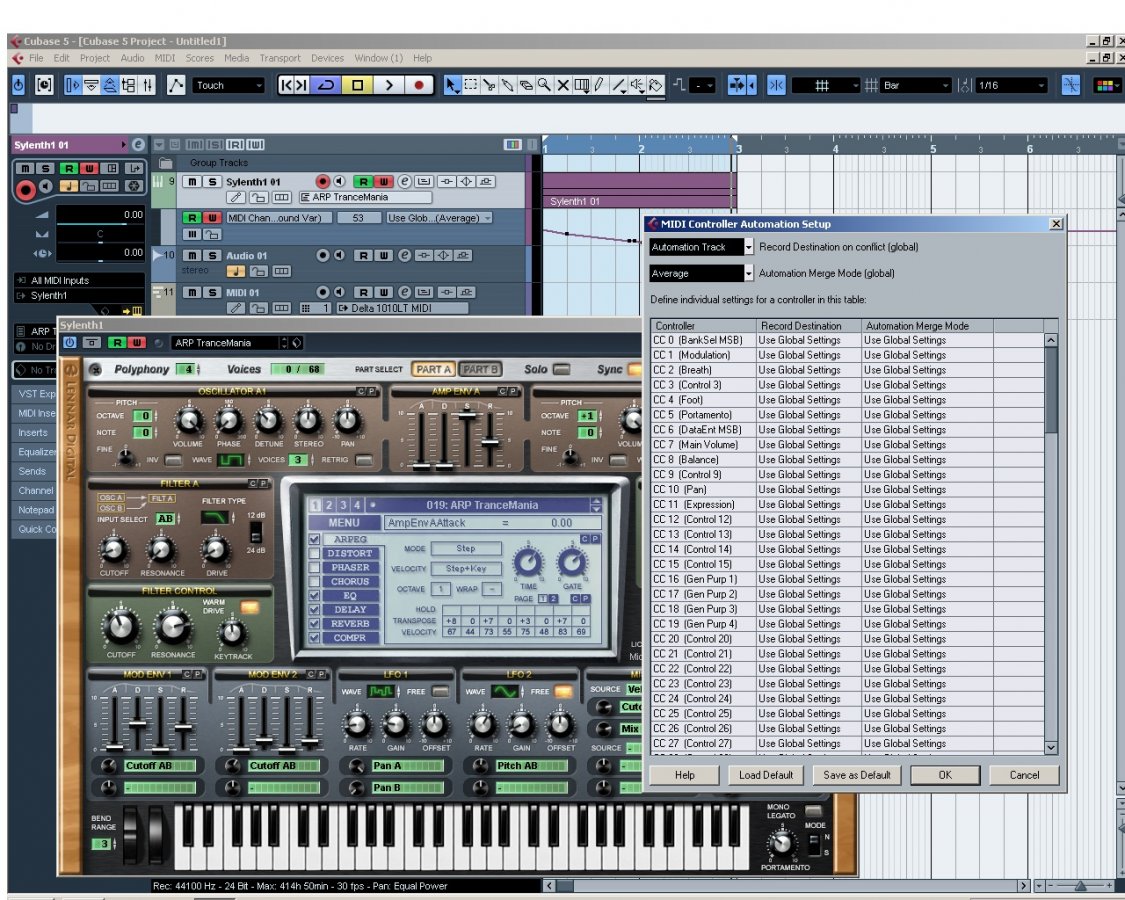Open the 1/16 quantize dropdown

pos(1012,85)
